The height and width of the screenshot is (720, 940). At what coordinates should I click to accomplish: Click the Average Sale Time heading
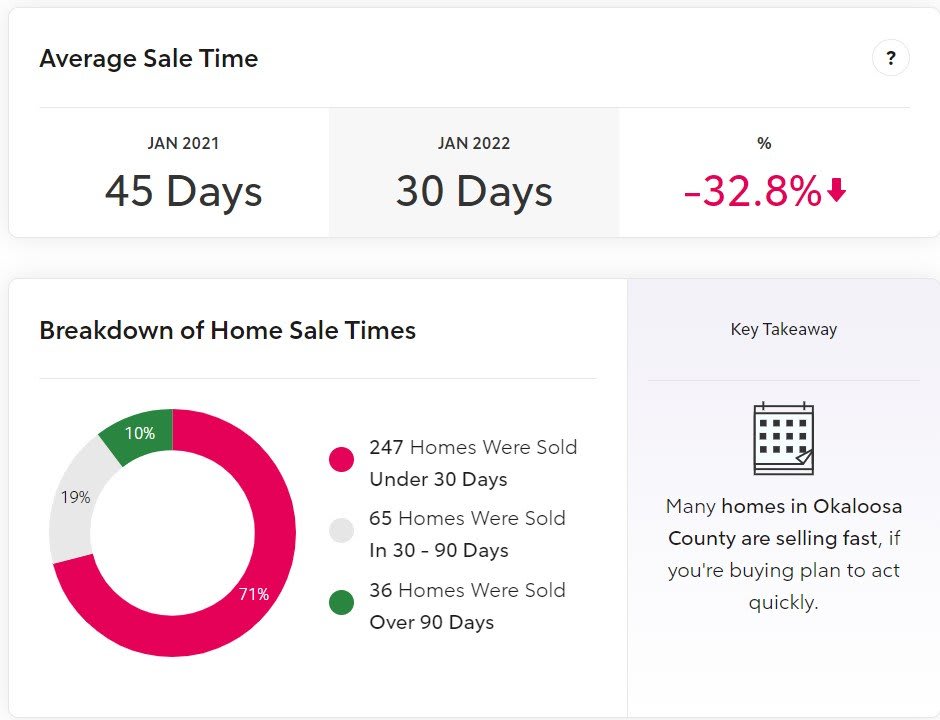coord(149,58)
